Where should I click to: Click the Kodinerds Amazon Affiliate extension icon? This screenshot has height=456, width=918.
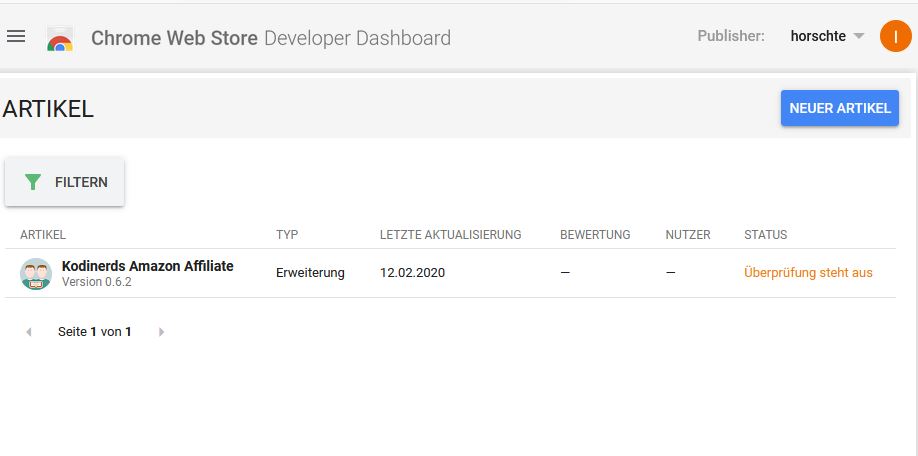pyautogui.click(x=36, y=273)
